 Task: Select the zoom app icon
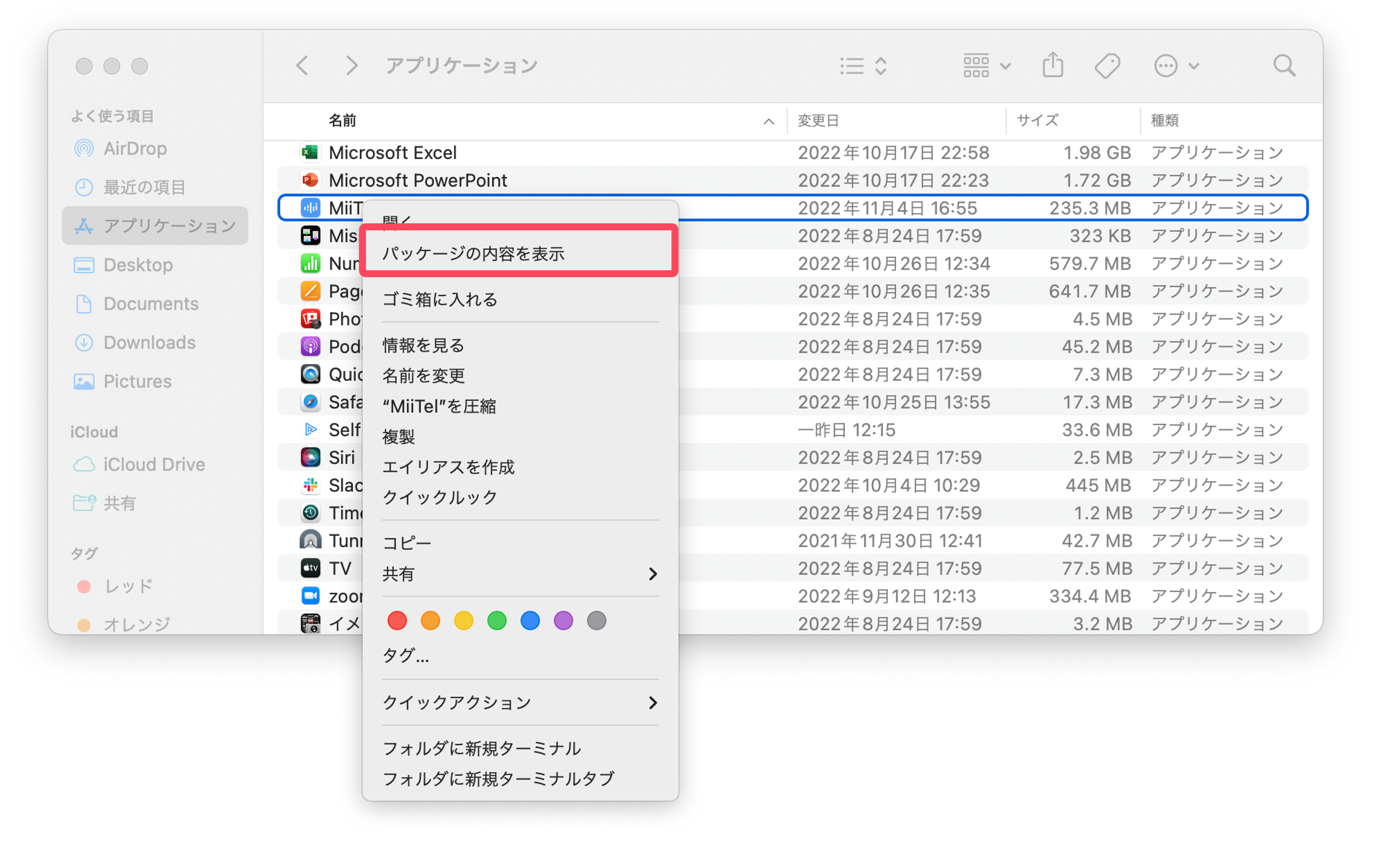[x=310, y=596]
